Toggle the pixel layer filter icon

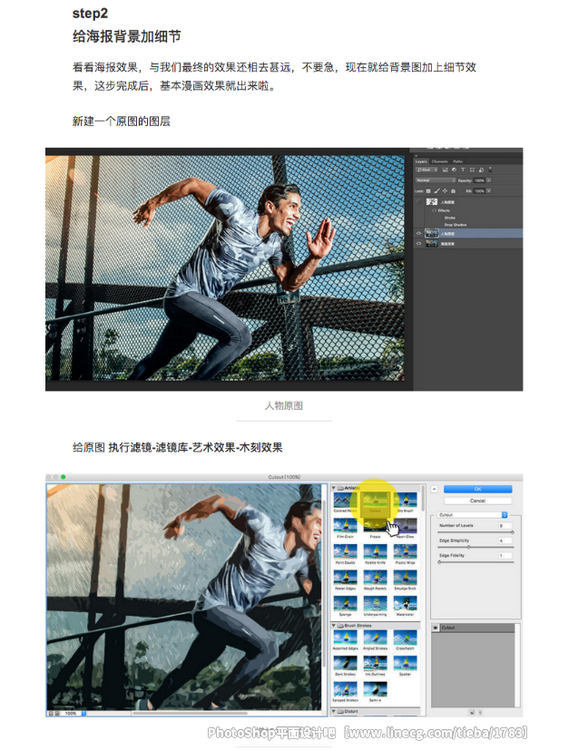point(445,170)
